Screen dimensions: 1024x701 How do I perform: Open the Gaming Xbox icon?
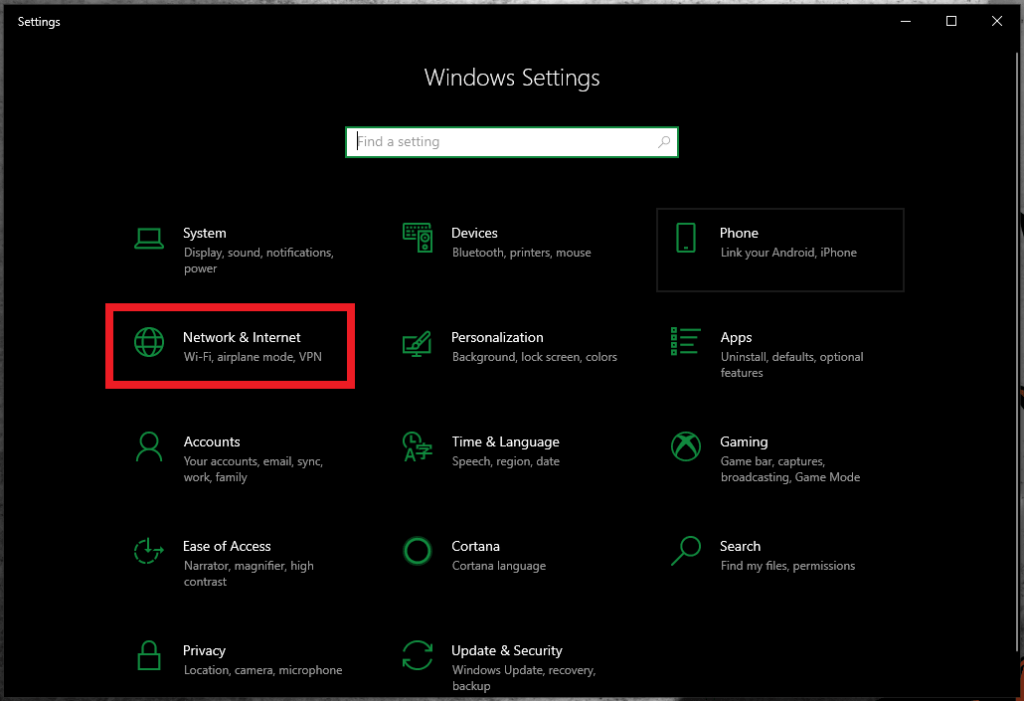686,447
